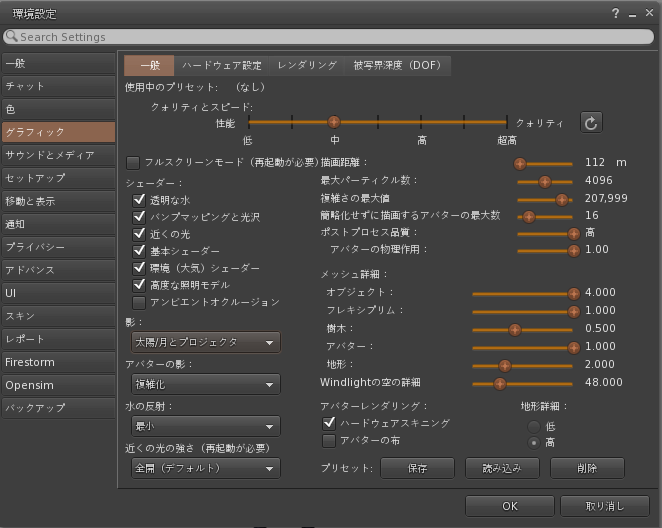Open the Firestorm settings category
662x528 pixels.
pyautogui.click(x=58, y=362)
